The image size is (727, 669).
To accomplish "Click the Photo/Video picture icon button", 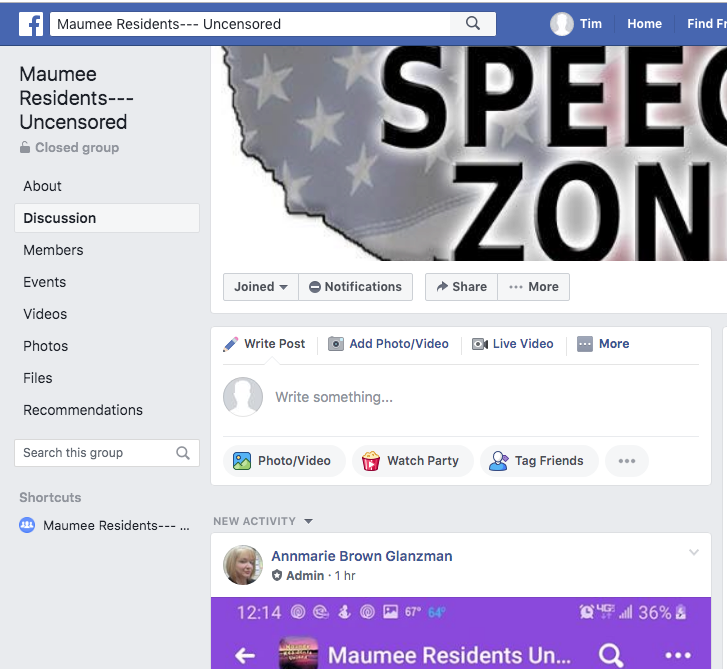I will coord(242,461).
